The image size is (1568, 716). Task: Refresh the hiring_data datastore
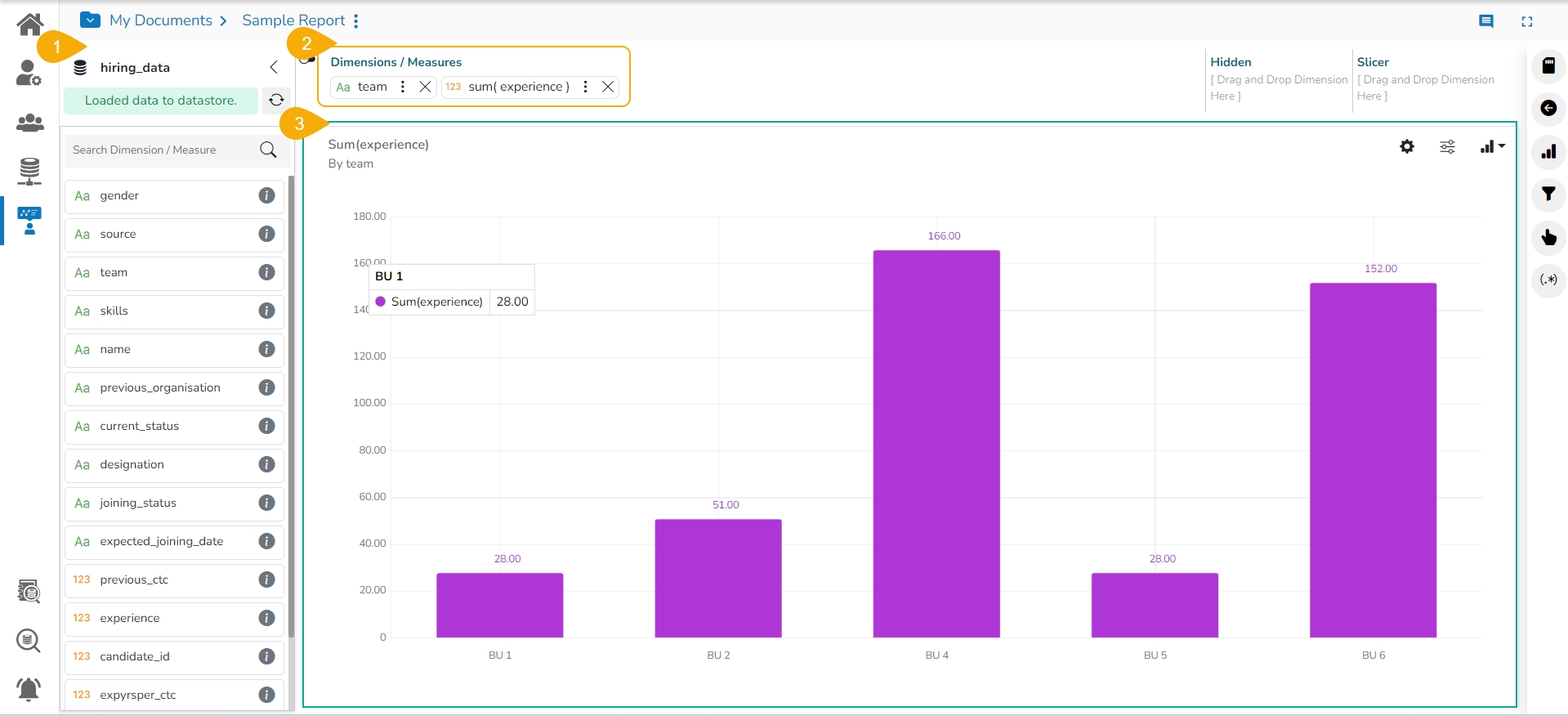click(x=276, y=100)
